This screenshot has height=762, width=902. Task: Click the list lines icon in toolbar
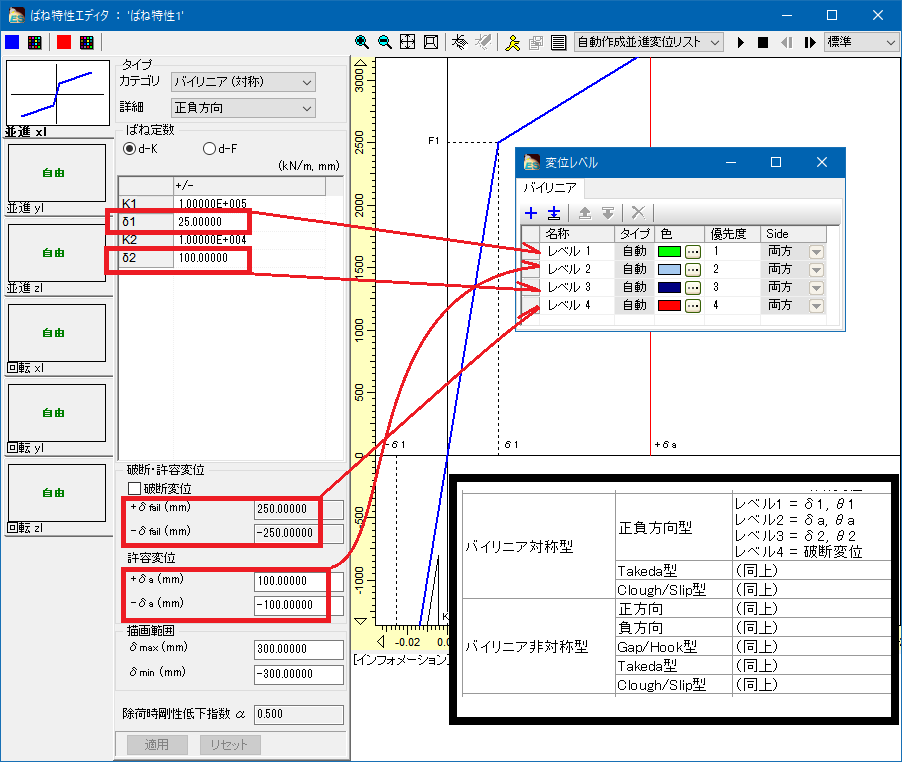pyautogui.click(x=558, y=43)
